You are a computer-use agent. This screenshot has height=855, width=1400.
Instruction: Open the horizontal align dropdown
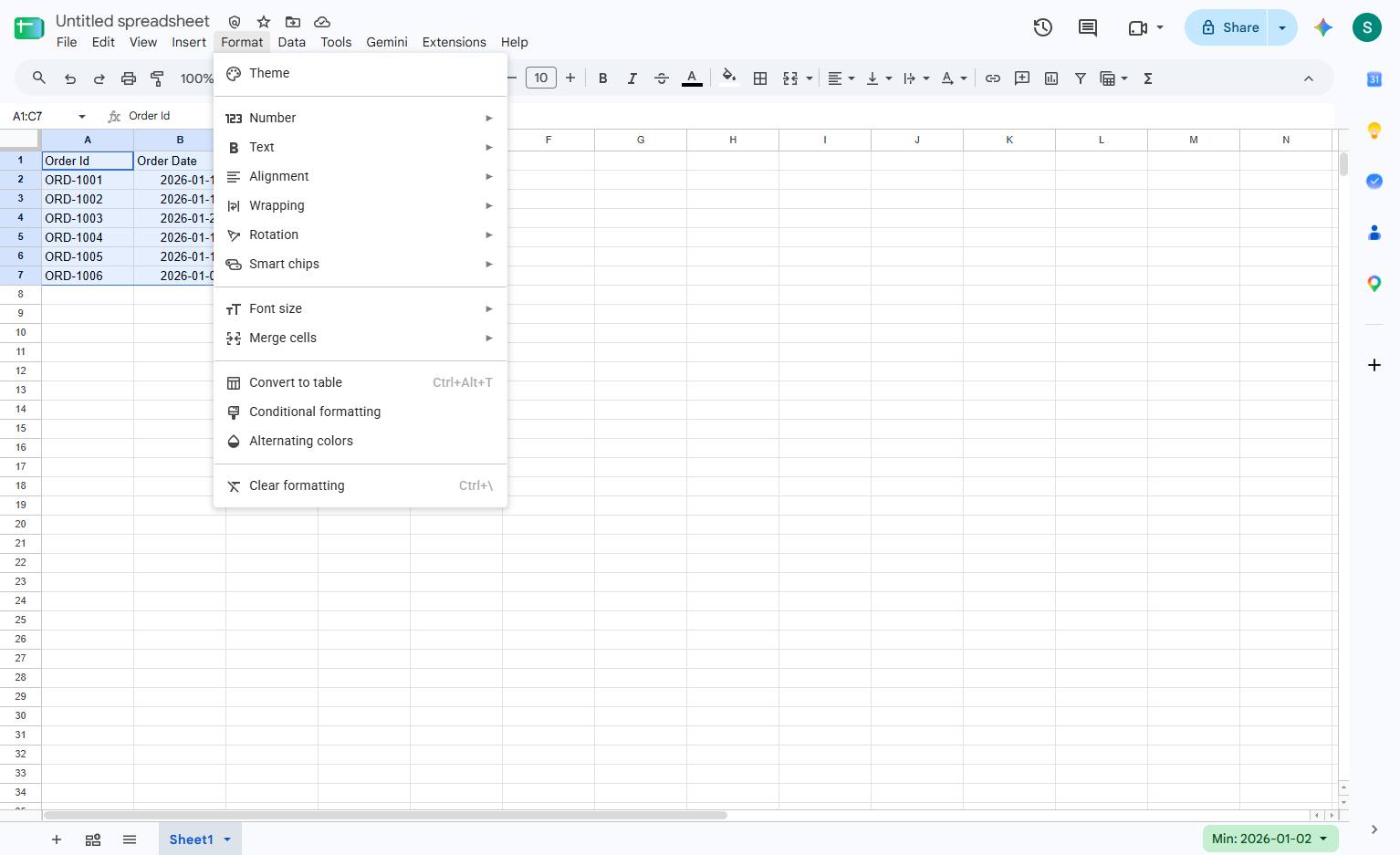pos(841,78)
